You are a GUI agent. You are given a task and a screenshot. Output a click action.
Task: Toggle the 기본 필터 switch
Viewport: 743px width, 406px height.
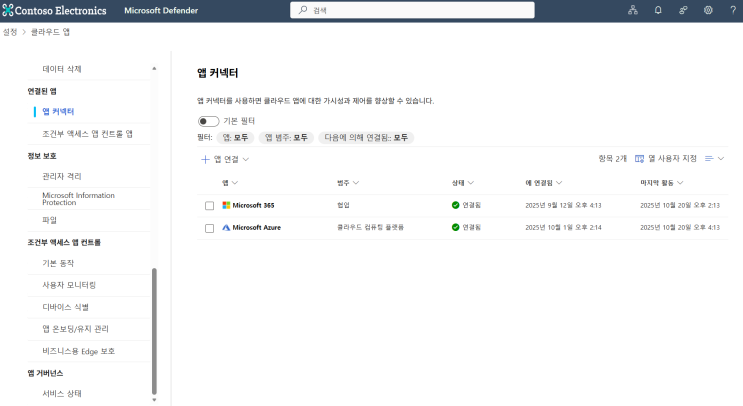point(208,121)
